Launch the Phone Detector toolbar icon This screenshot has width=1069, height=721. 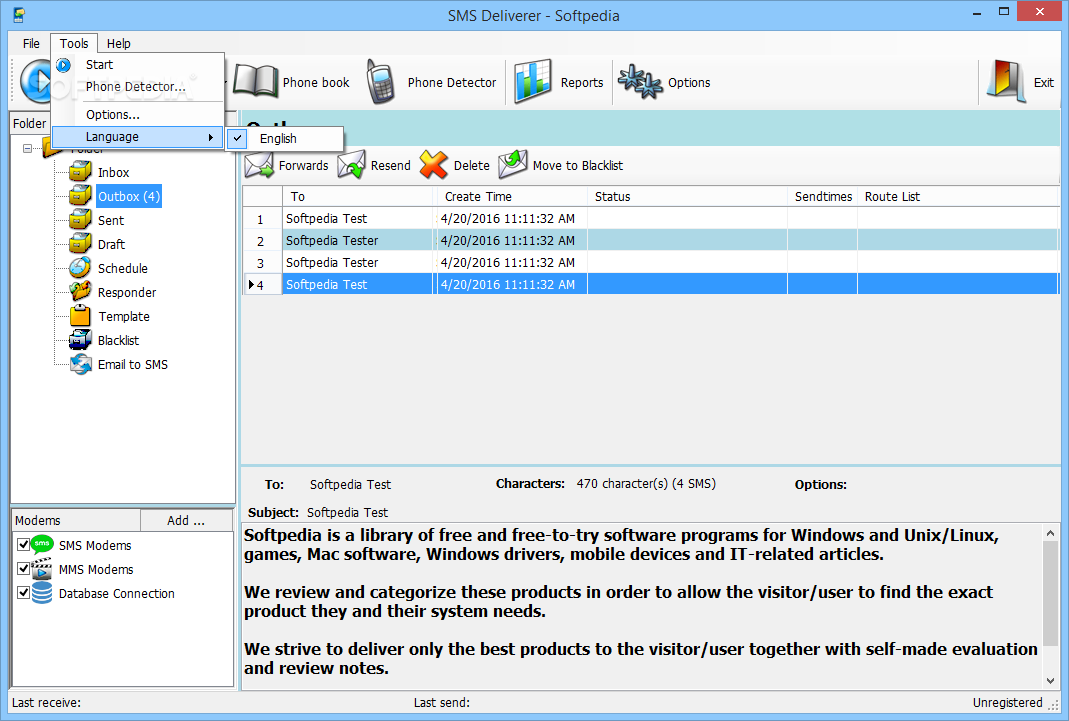click(x=380, y=82)
